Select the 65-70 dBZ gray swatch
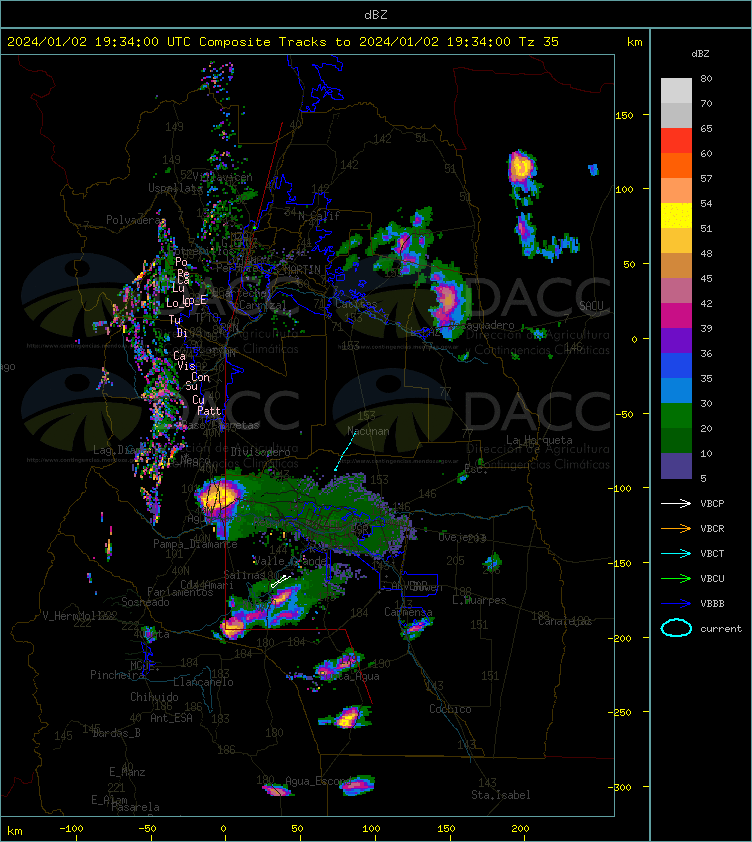Screen dimensions: 752x842 click(676, 115)
